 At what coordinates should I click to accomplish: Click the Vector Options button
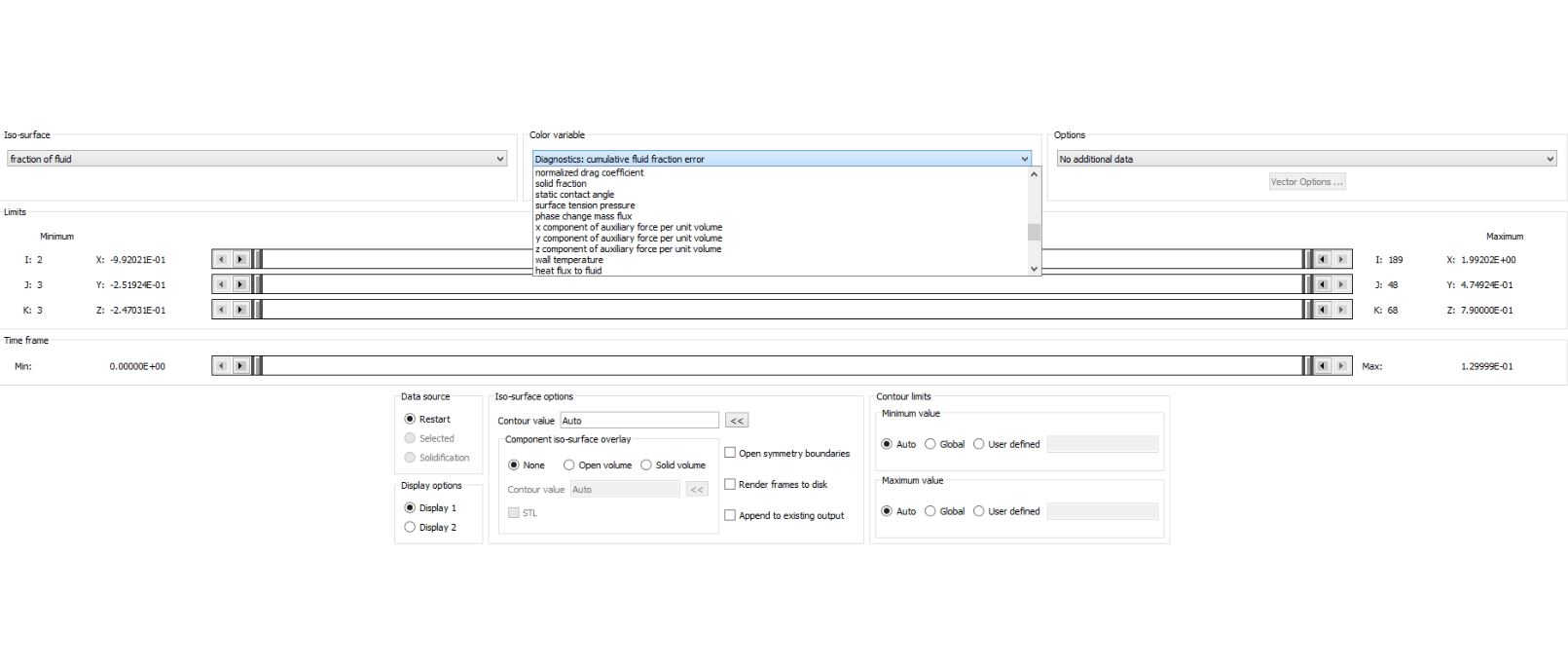point(1306,181)
